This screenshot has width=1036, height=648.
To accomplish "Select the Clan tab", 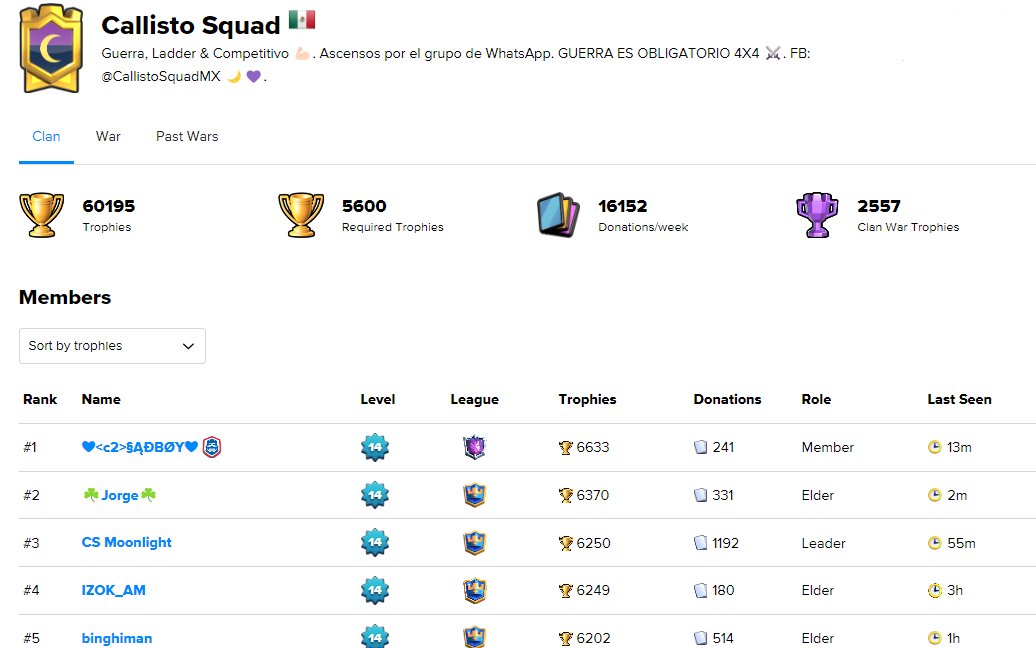I will coord(46,136).
